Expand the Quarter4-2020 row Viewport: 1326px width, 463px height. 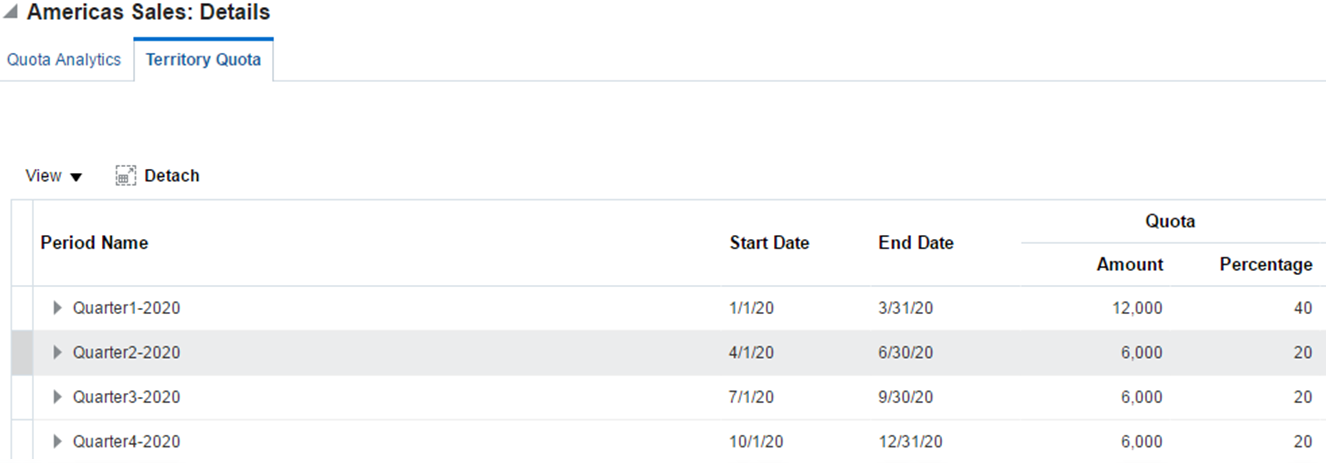[x=57, y=441]
